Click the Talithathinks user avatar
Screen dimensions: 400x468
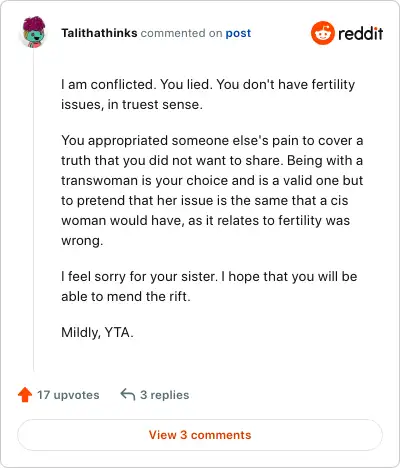pos(34,32)
